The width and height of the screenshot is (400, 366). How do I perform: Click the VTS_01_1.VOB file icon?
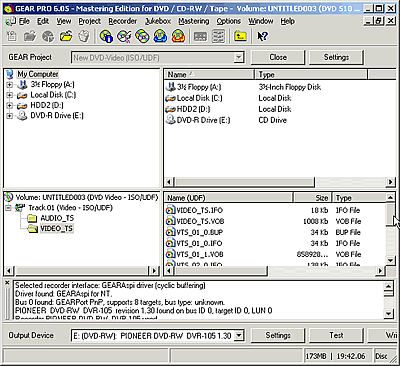[x=170, y=254]
